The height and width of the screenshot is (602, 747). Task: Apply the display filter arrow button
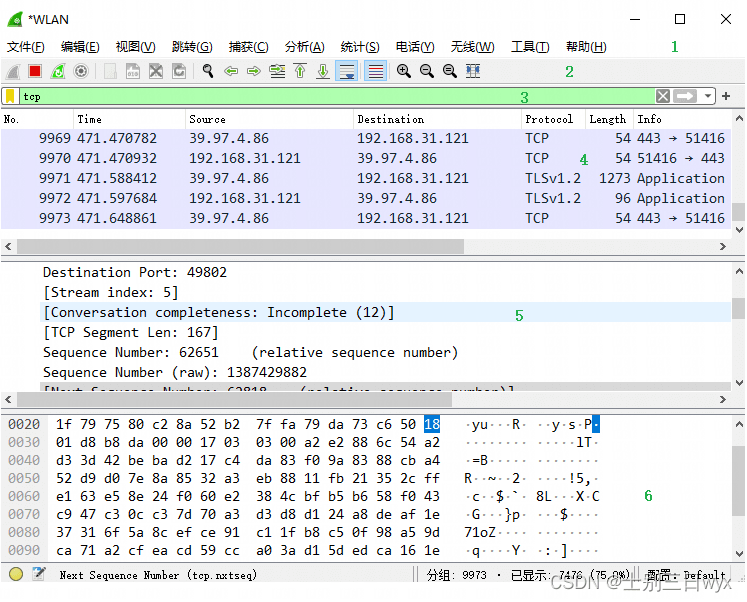(x=685, y=96)
